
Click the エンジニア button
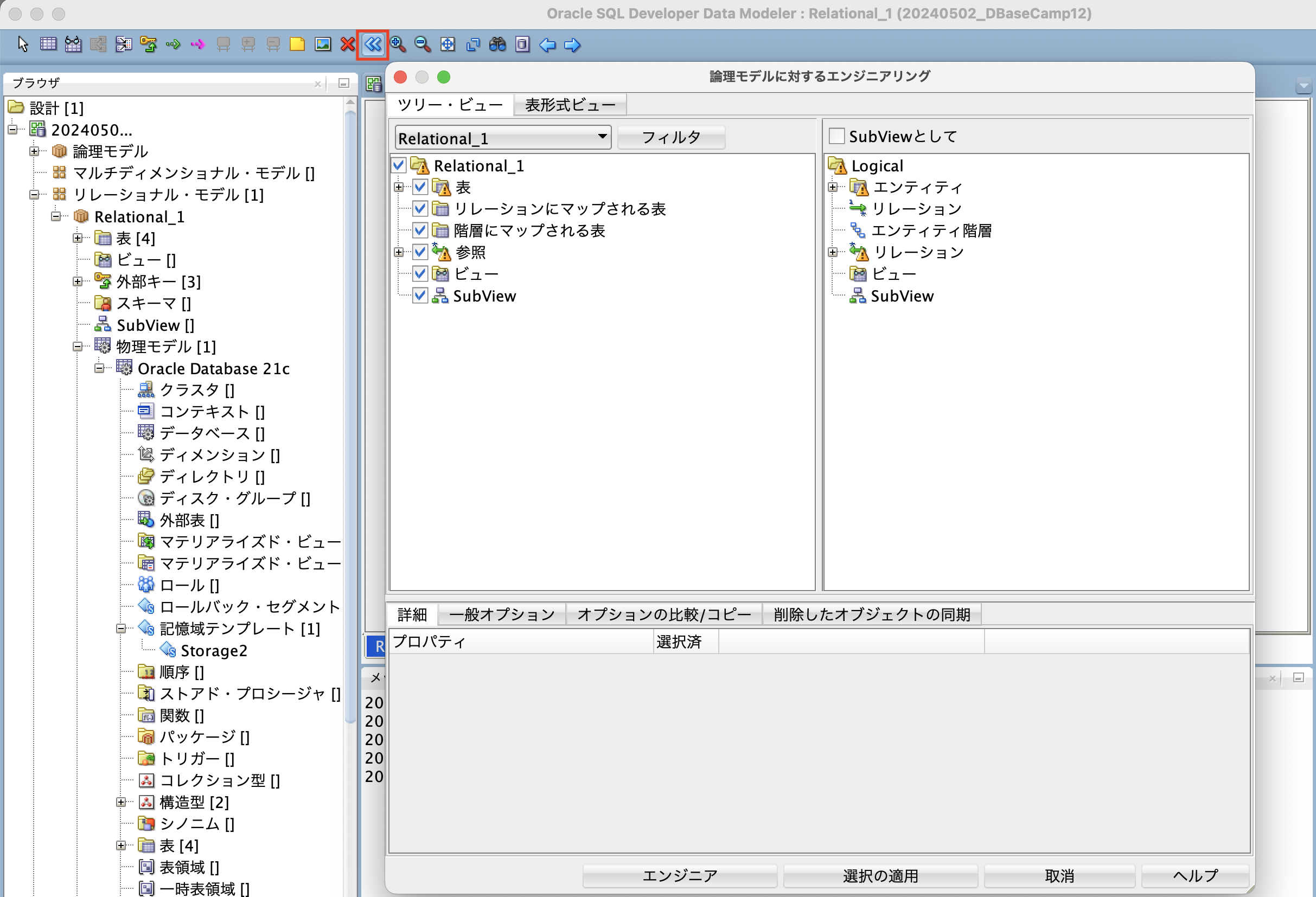click(x=680, y=875)
